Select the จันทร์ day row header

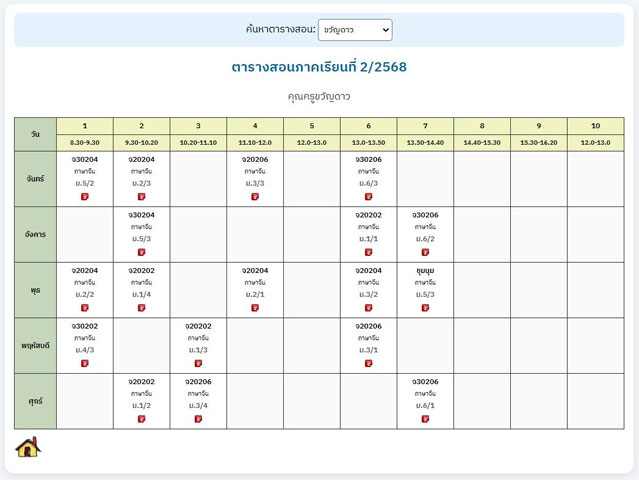(35, 178)
